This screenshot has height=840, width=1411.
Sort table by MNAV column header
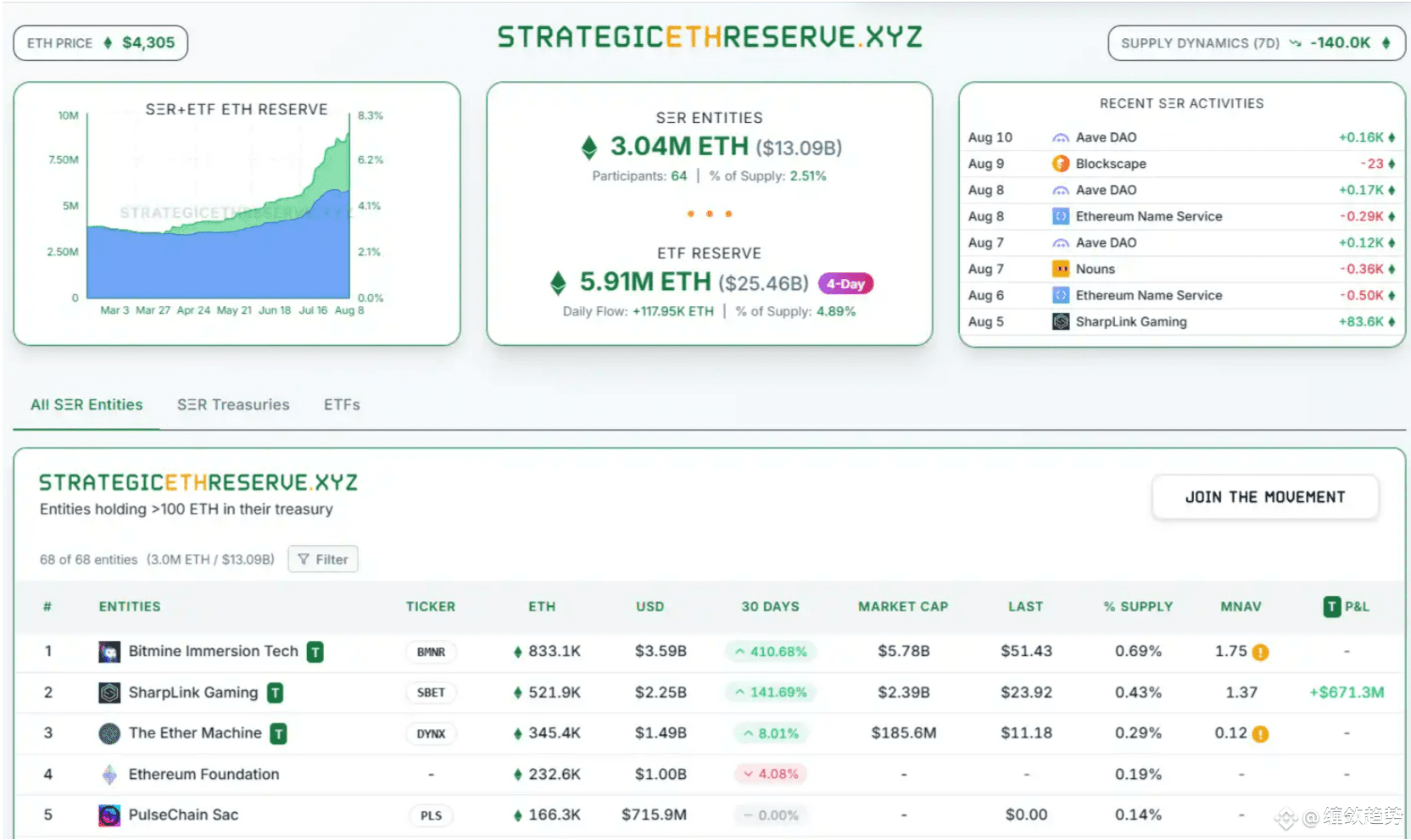point(1241,607)
